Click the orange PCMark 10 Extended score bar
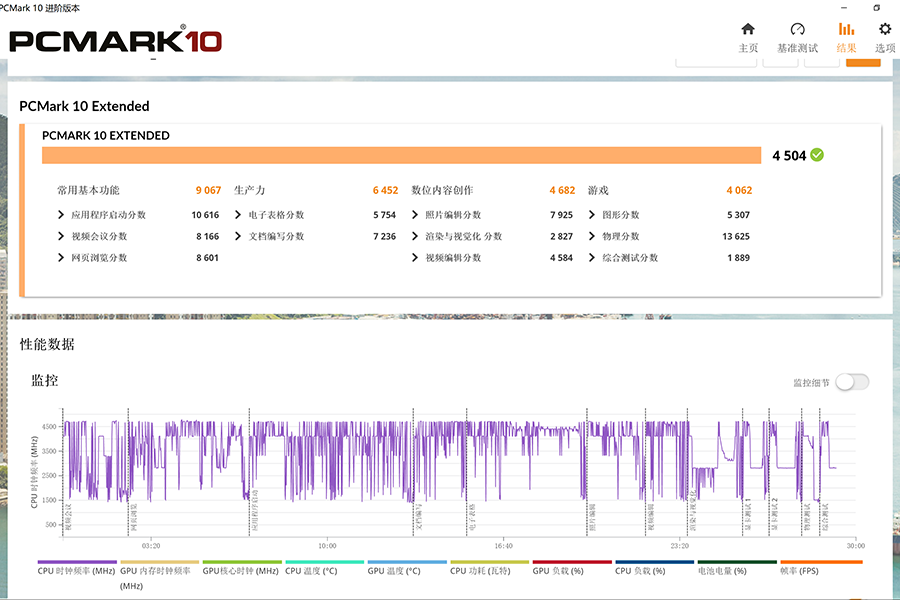The width and height of the screenshot is (900, 600). pyautogui.click(x=401, y=155)
